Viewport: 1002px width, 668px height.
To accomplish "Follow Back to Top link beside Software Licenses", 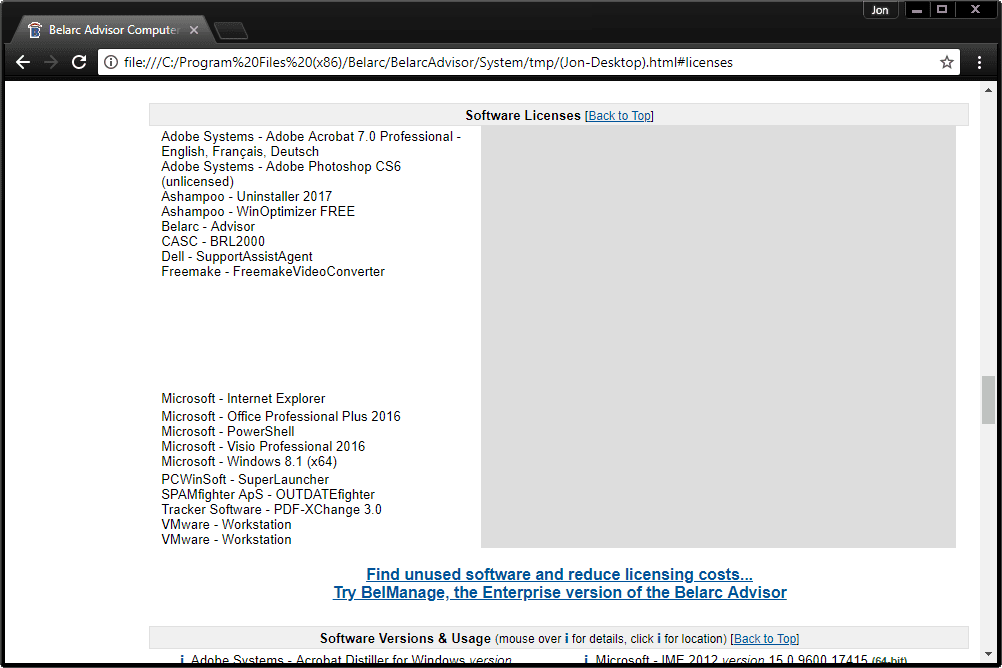I will pyautogui.click(x=619, y=116).
